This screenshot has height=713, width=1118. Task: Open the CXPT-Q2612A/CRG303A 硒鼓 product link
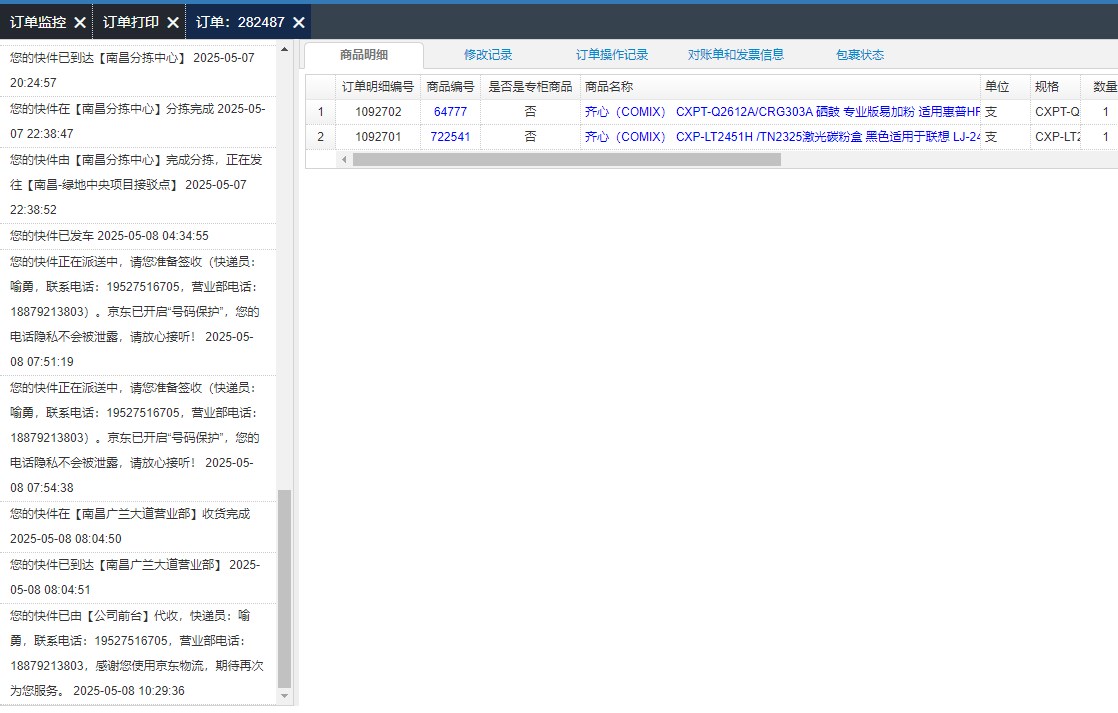(782, 112)
